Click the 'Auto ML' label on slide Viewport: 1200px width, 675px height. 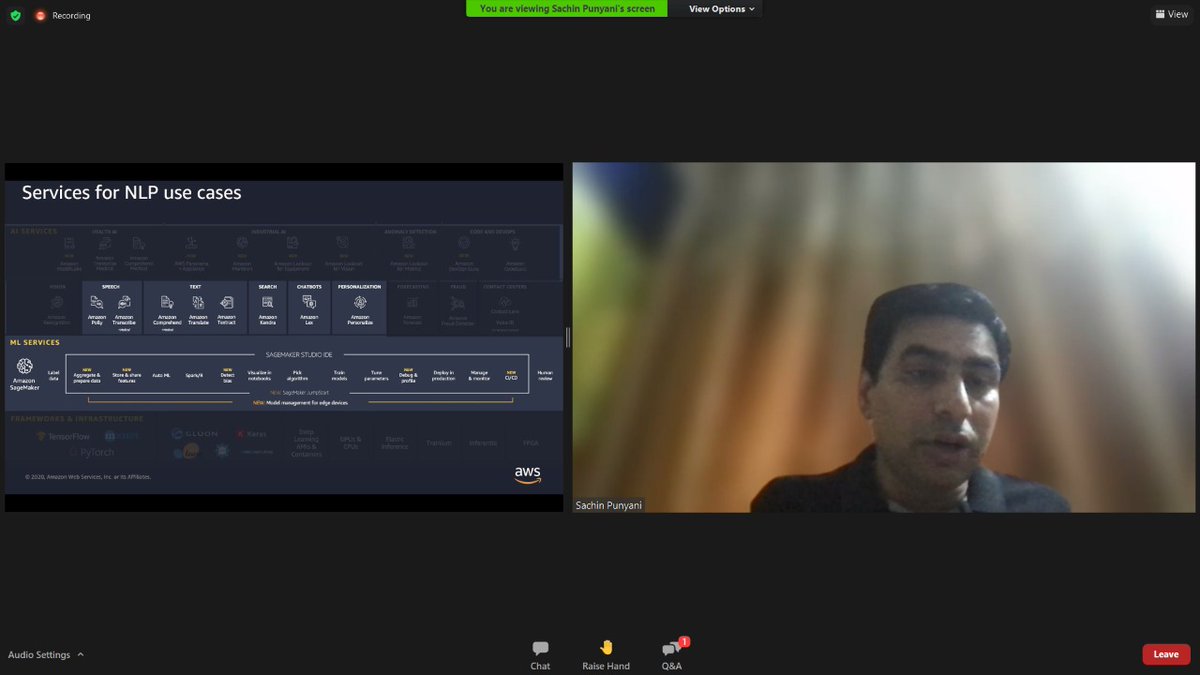click(x=161, y=375)
